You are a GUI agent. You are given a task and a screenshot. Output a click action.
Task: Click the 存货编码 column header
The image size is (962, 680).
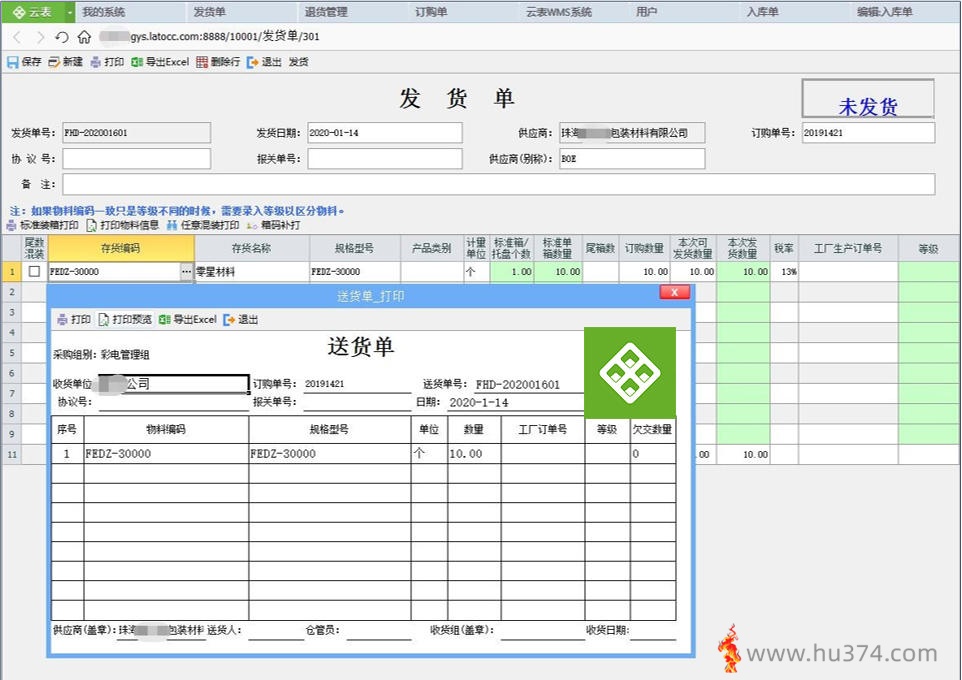pyautogui.click(x=121, y=249)
